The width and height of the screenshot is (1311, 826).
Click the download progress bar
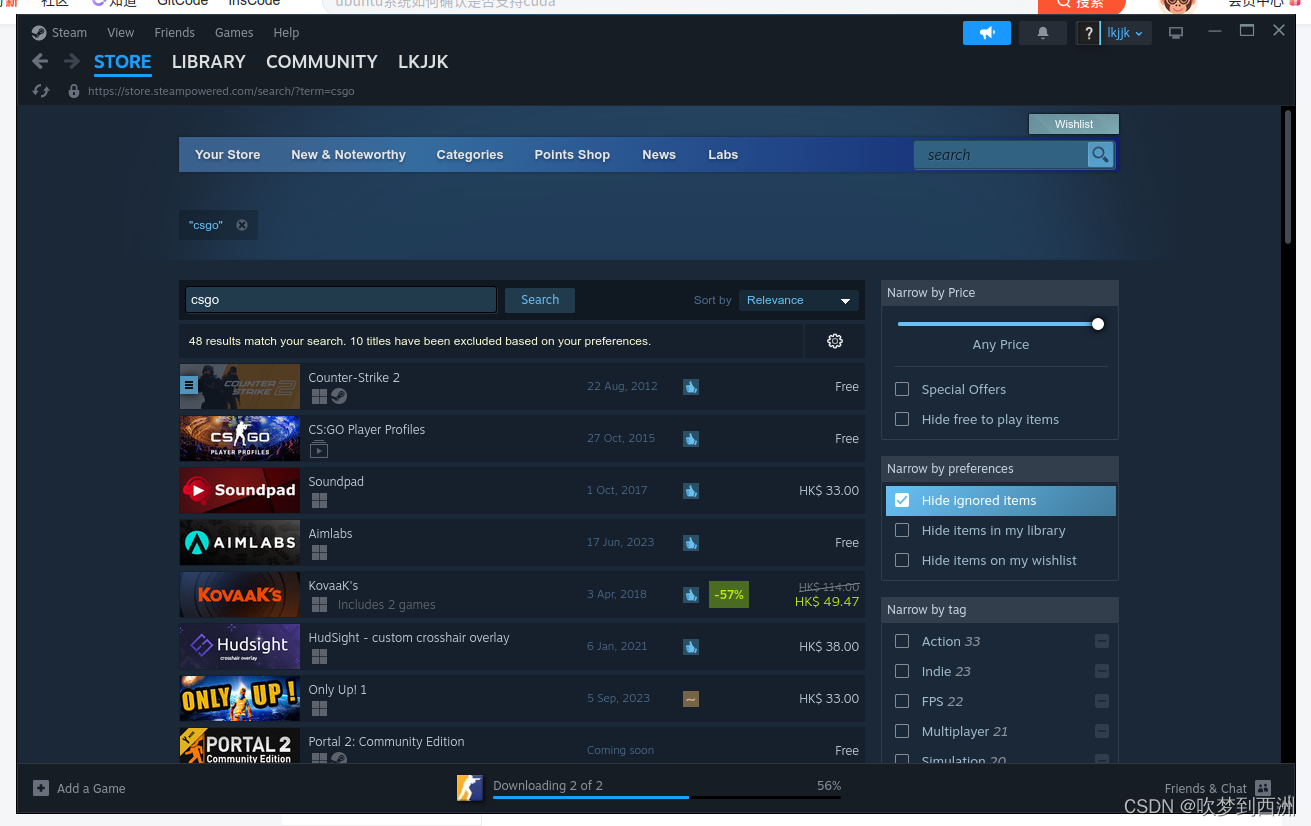(667, 797)
